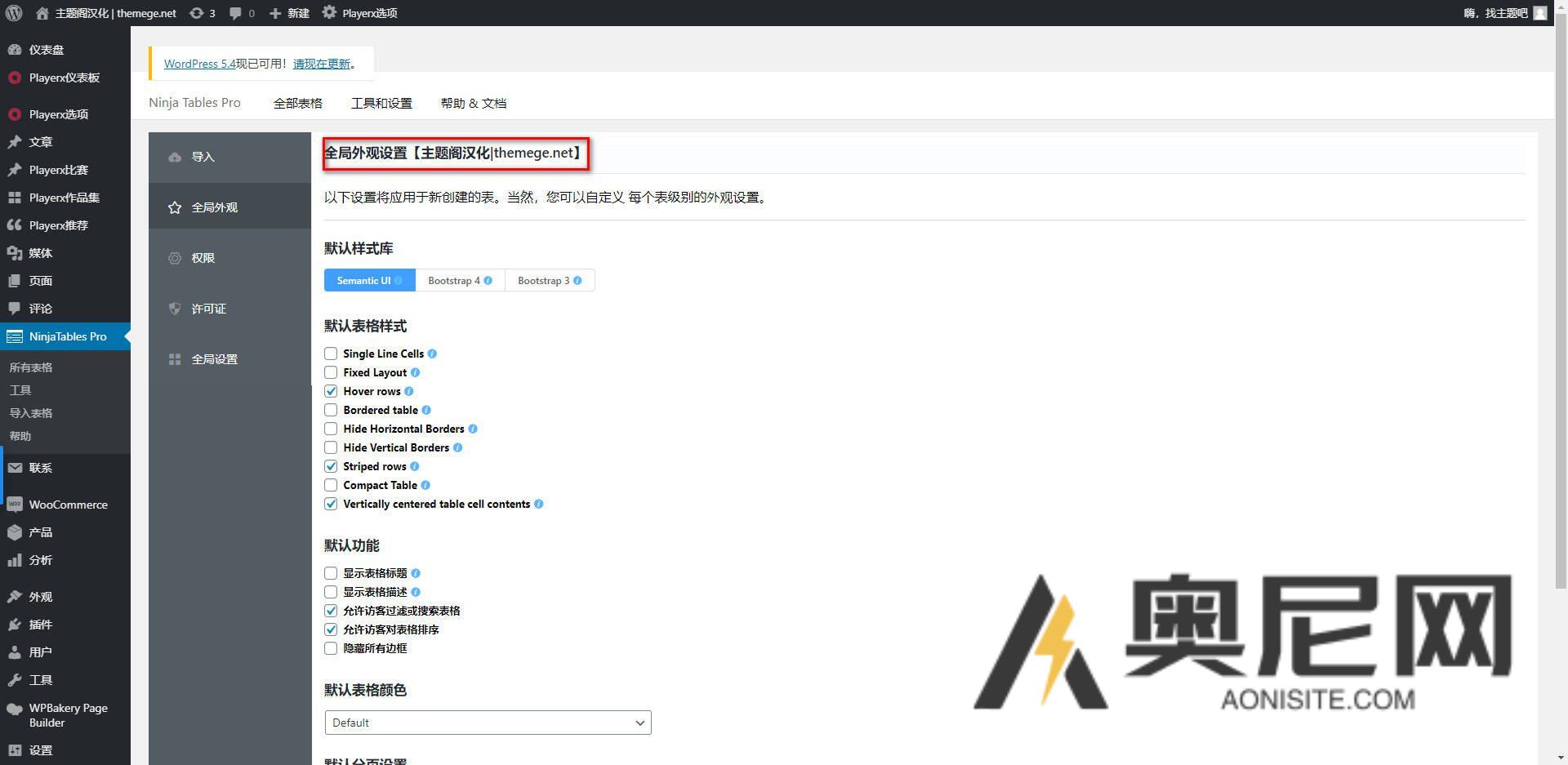Enable the Fixed Layout checkbox

pos(331,372)
